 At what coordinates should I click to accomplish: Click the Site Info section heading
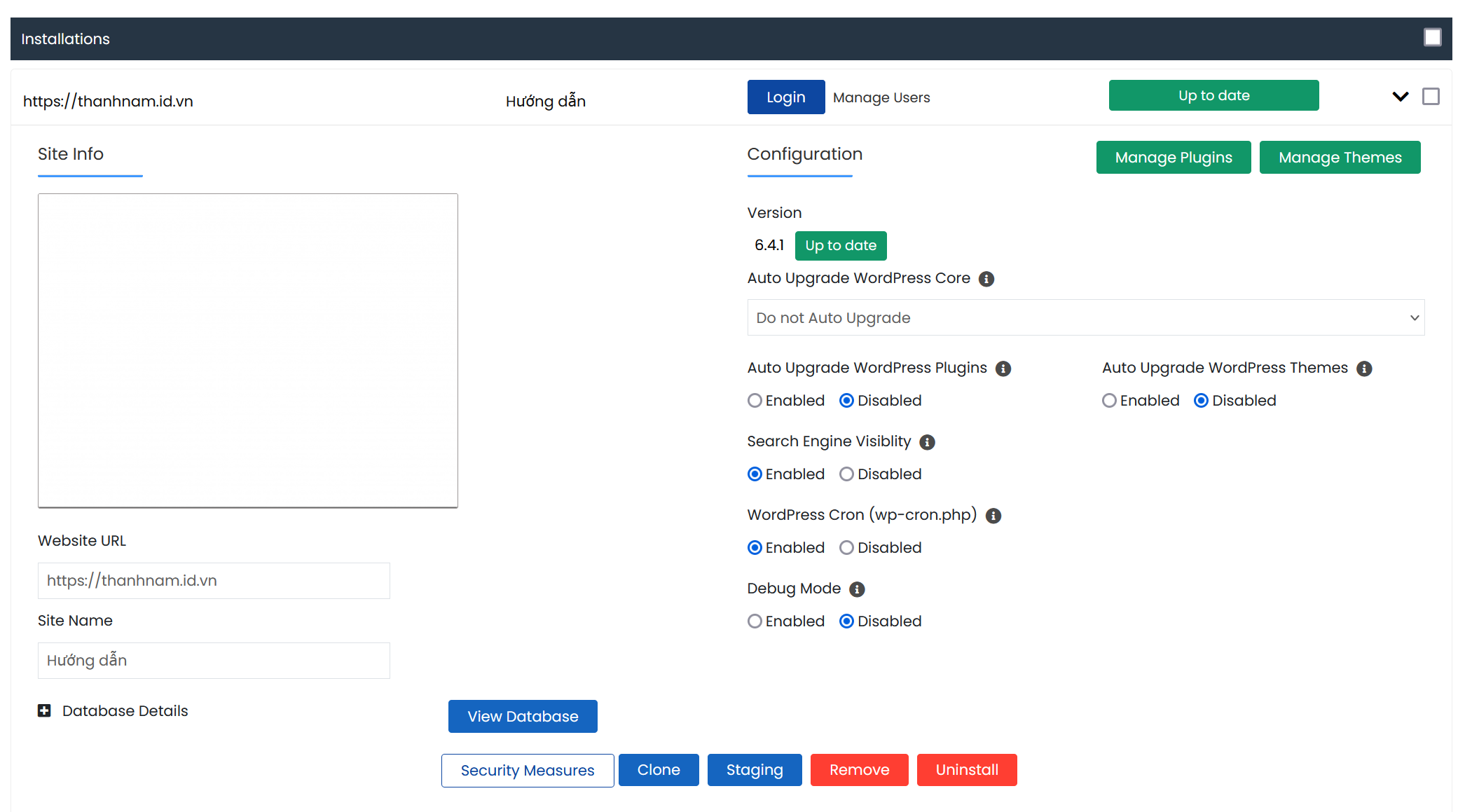tap(71, 154)
